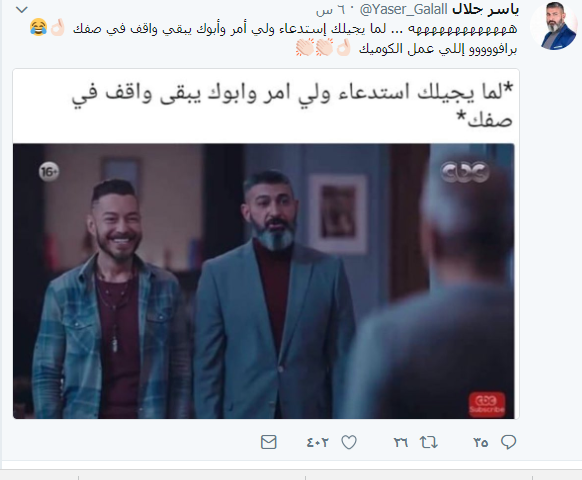Open the attached meme image
This screenshot has width=582, height=480.
click(266, 244)
